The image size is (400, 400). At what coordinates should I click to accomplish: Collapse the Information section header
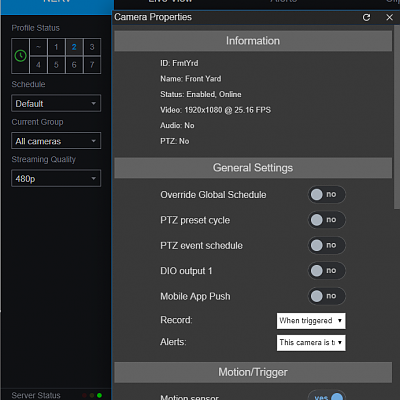253,41
